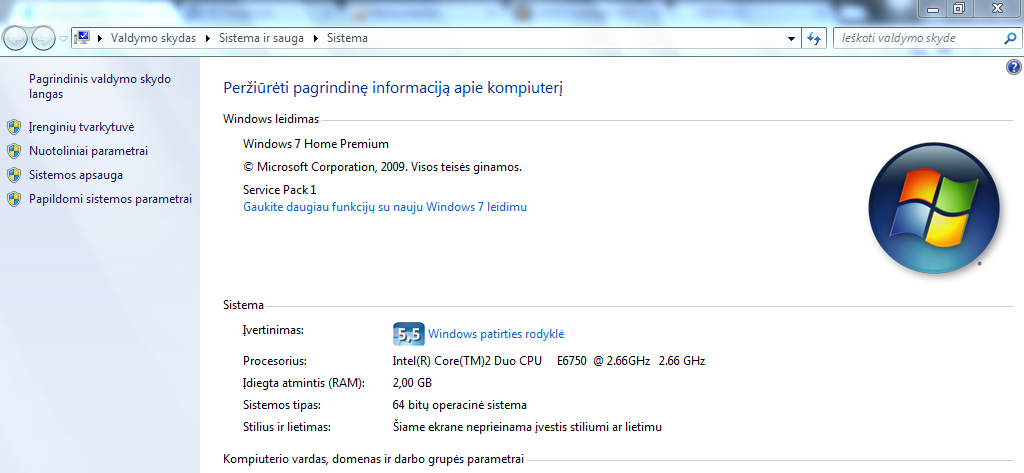
Task: Expand the arrow after Valdymo skydas
Action: coord(208,38)
